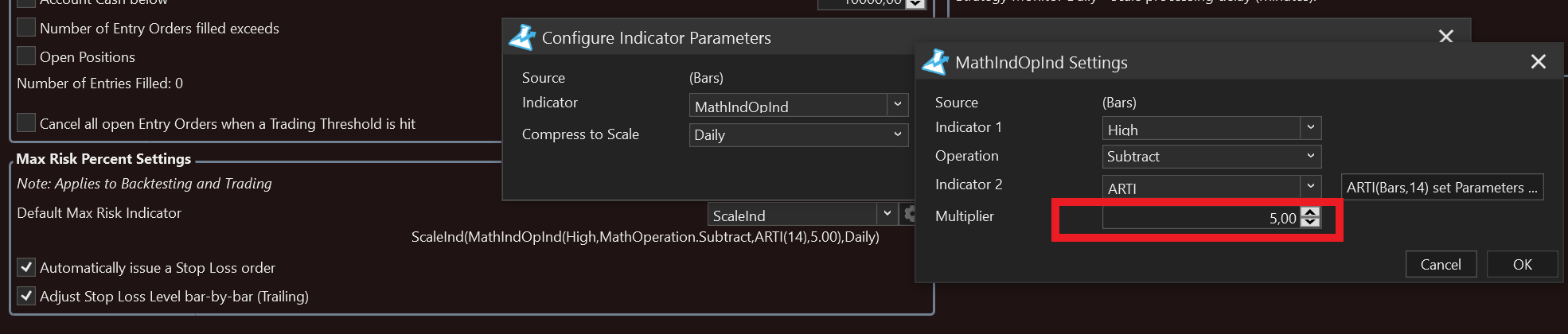Expand the Operation dropdown set to Subtract

point(1211,156)
